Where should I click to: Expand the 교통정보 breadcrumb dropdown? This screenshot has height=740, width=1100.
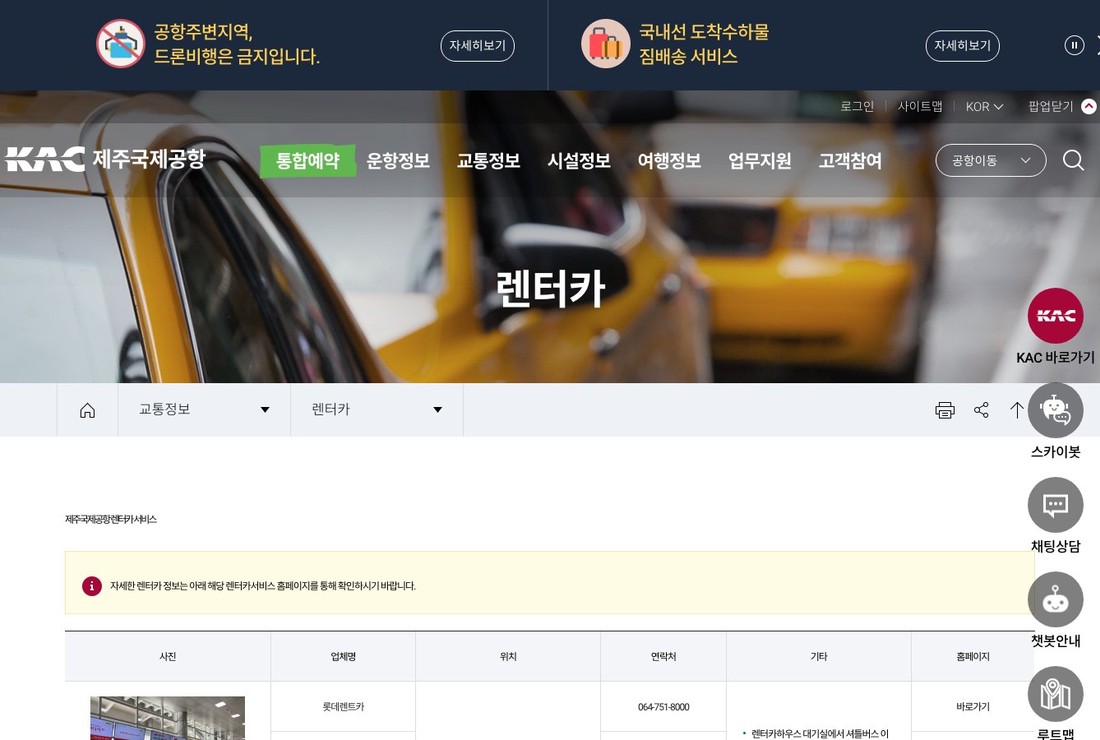point(204,410)
